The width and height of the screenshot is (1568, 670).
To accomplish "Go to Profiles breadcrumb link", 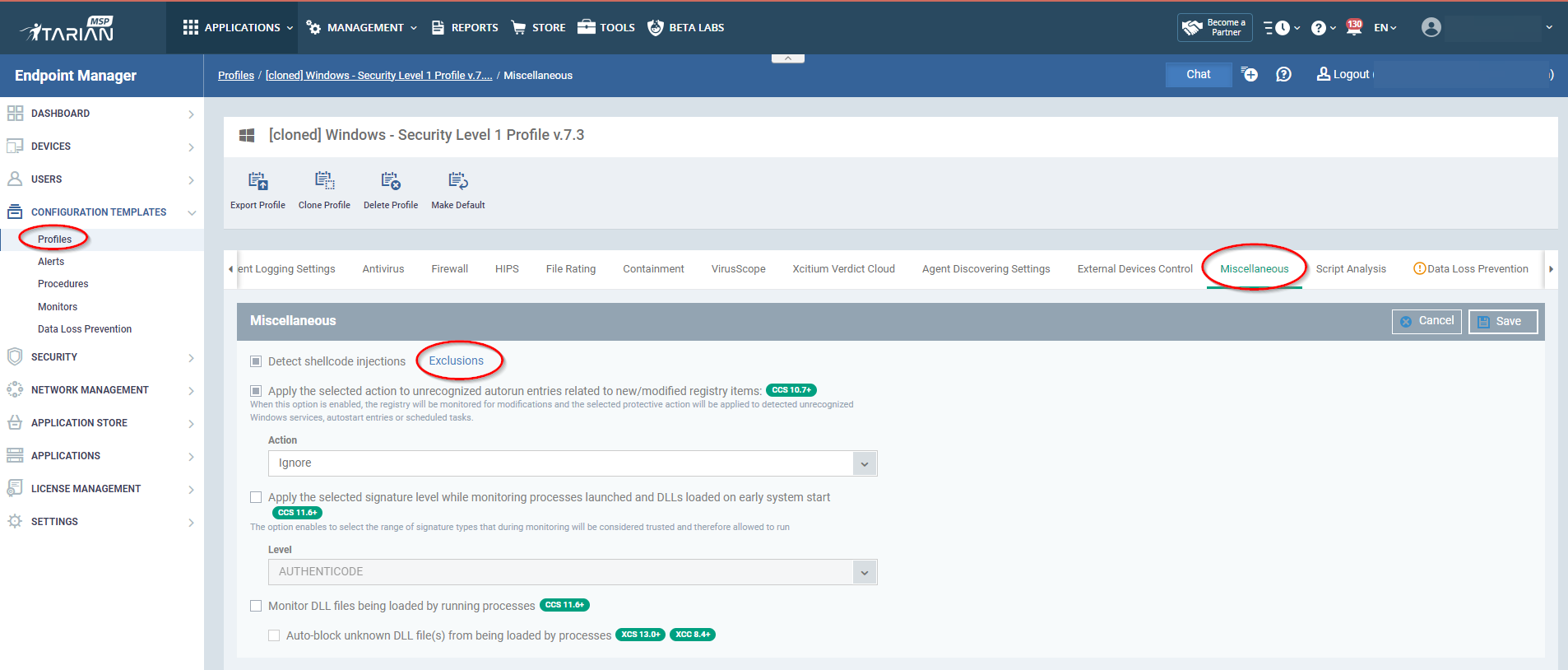I will (x=236, y=75).
